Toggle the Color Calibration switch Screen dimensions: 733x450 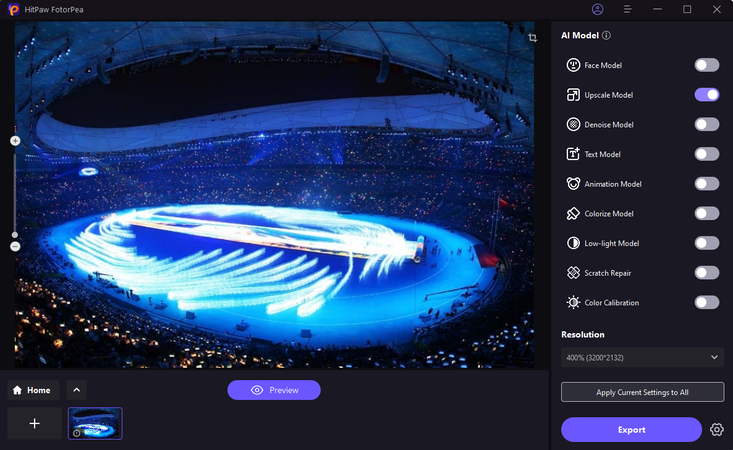click(707, 302)
